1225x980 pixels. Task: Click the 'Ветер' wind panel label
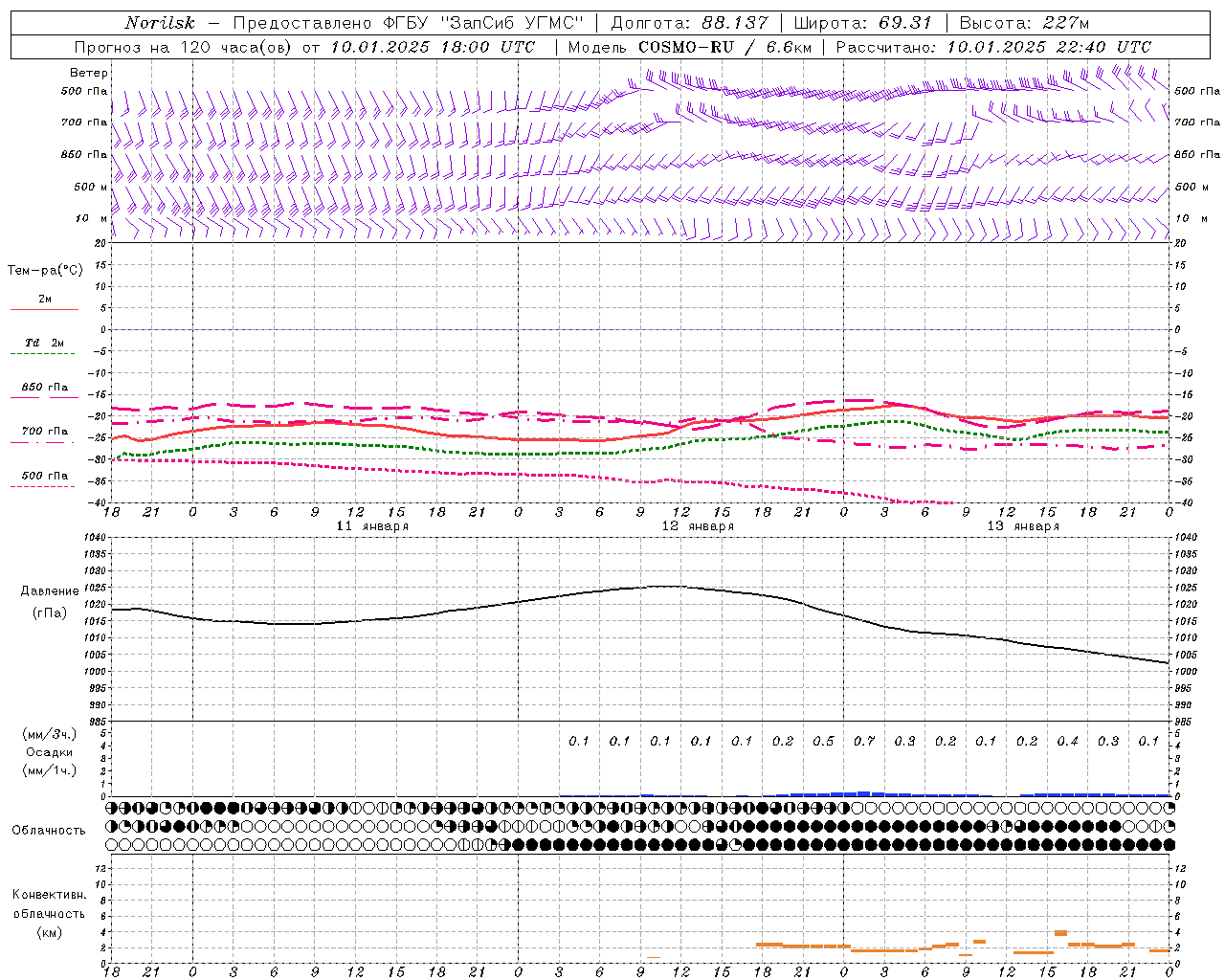pos(89,73)
